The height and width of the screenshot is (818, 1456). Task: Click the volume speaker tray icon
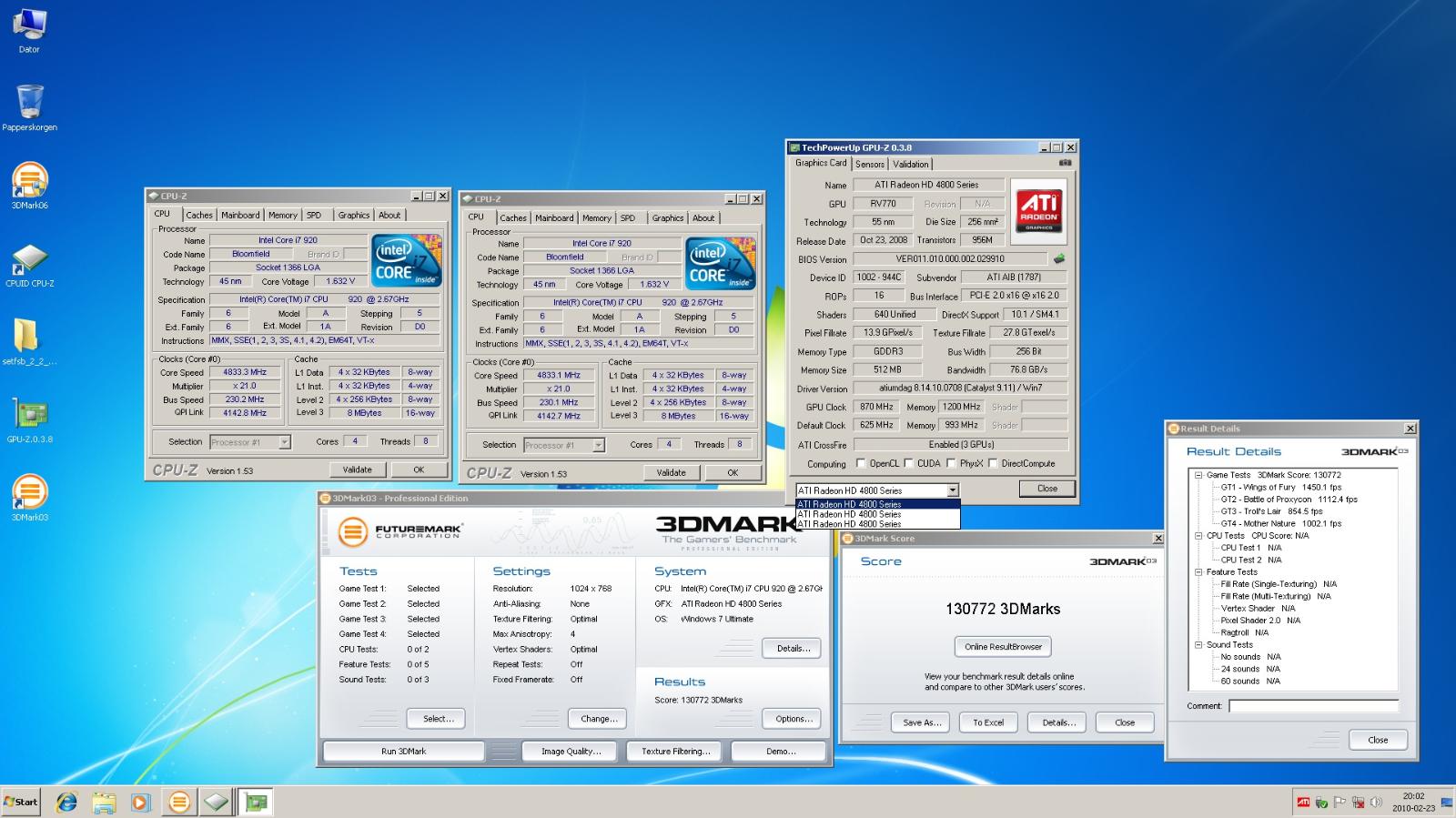(1376, 802)
